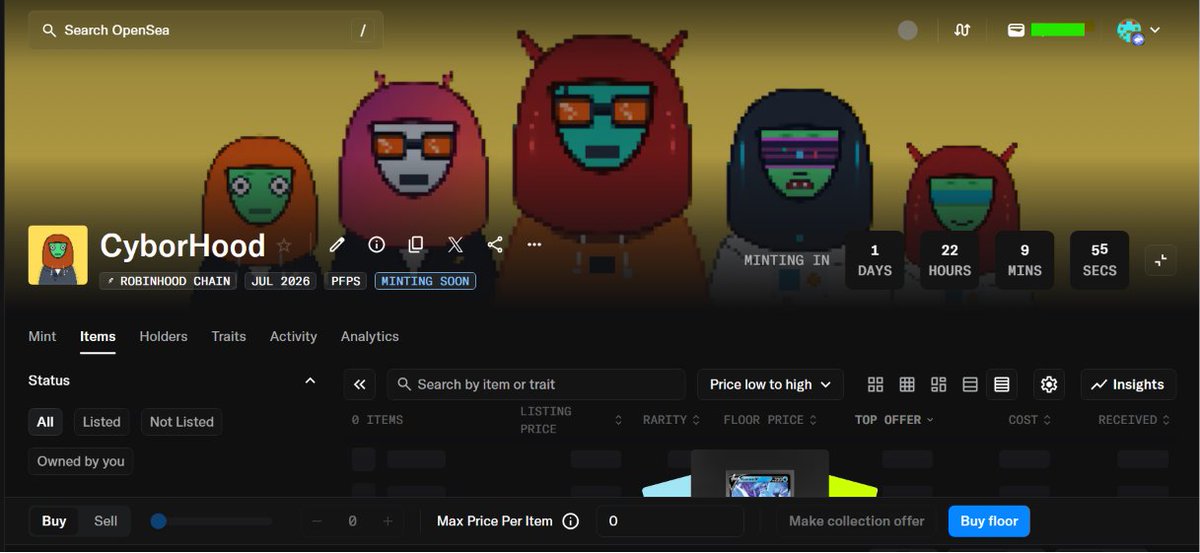The image size is (1200, 553).
Task: Sort by Rarity column
Action: 671,420
